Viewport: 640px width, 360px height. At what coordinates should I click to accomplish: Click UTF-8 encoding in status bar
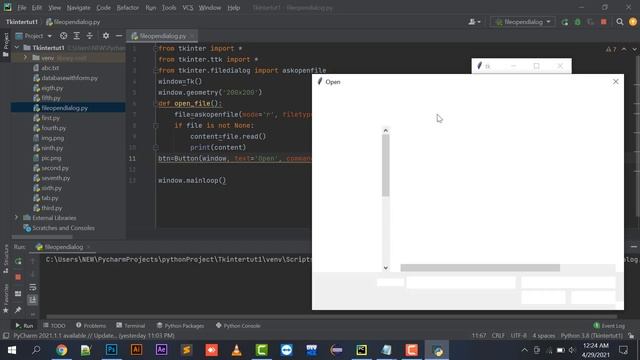[x=519, y=336]
